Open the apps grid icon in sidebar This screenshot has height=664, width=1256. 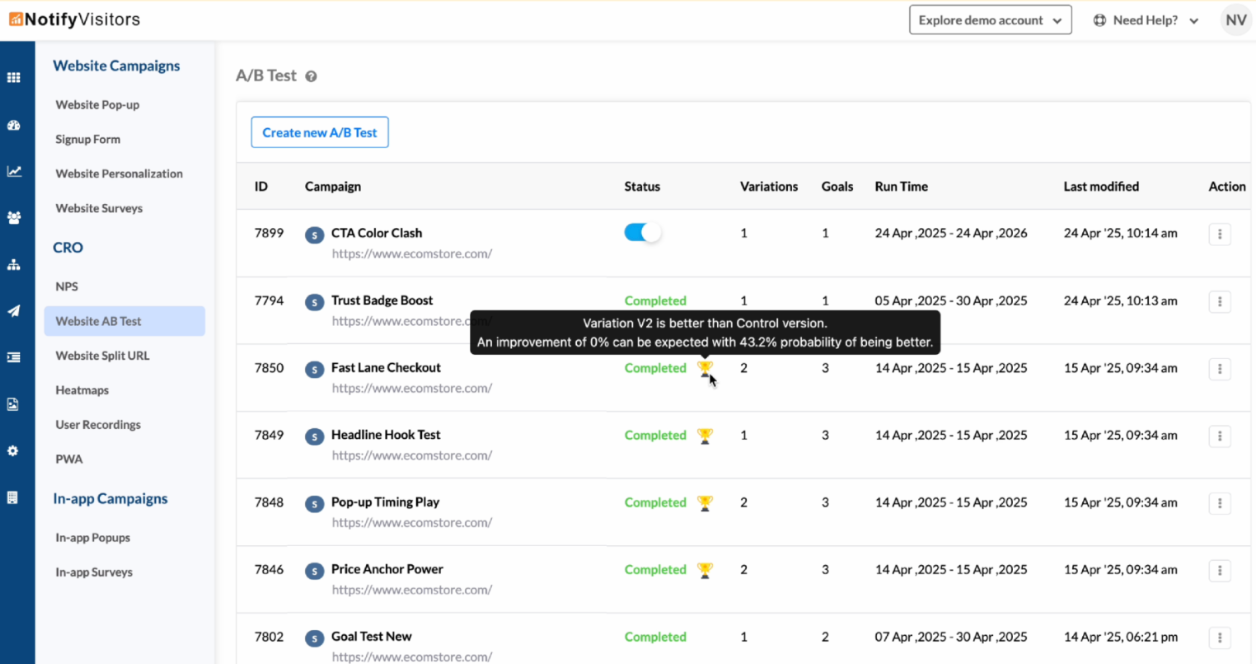coord(13,77)
